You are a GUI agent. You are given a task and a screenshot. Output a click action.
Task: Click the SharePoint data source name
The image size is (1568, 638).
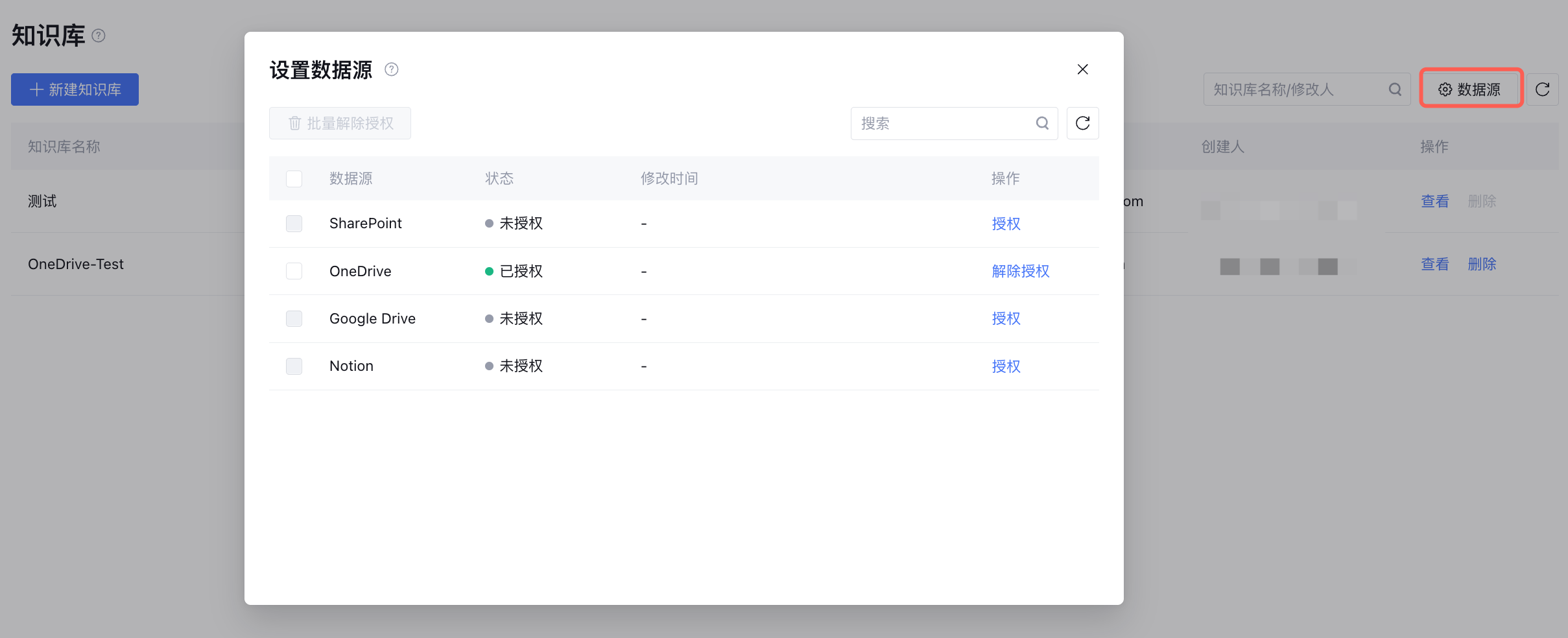point(366,224)
